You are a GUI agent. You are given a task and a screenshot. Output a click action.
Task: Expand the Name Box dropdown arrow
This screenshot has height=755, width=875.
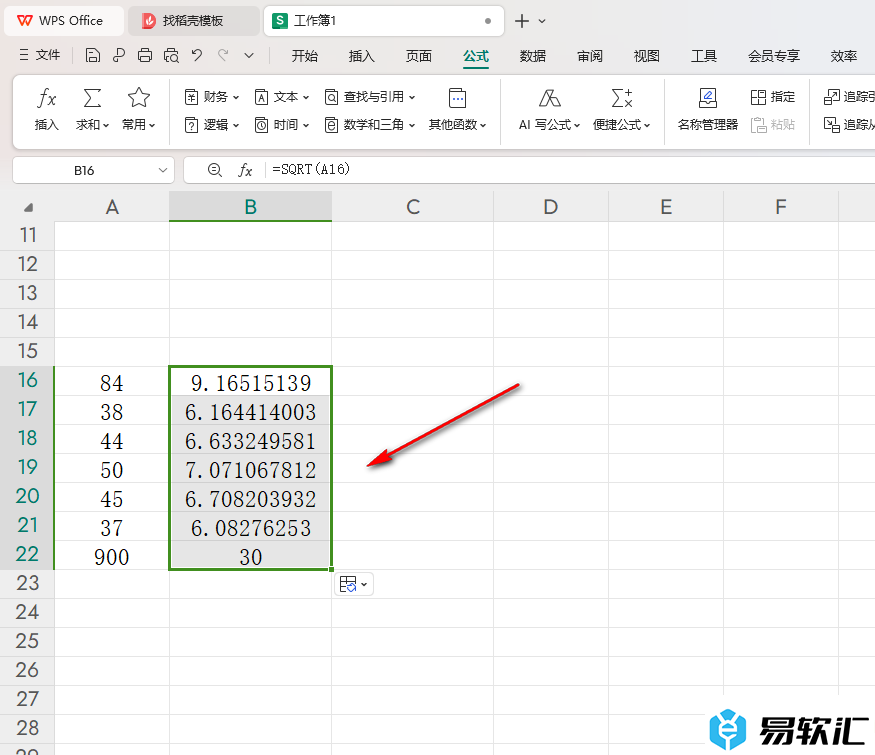162,170
